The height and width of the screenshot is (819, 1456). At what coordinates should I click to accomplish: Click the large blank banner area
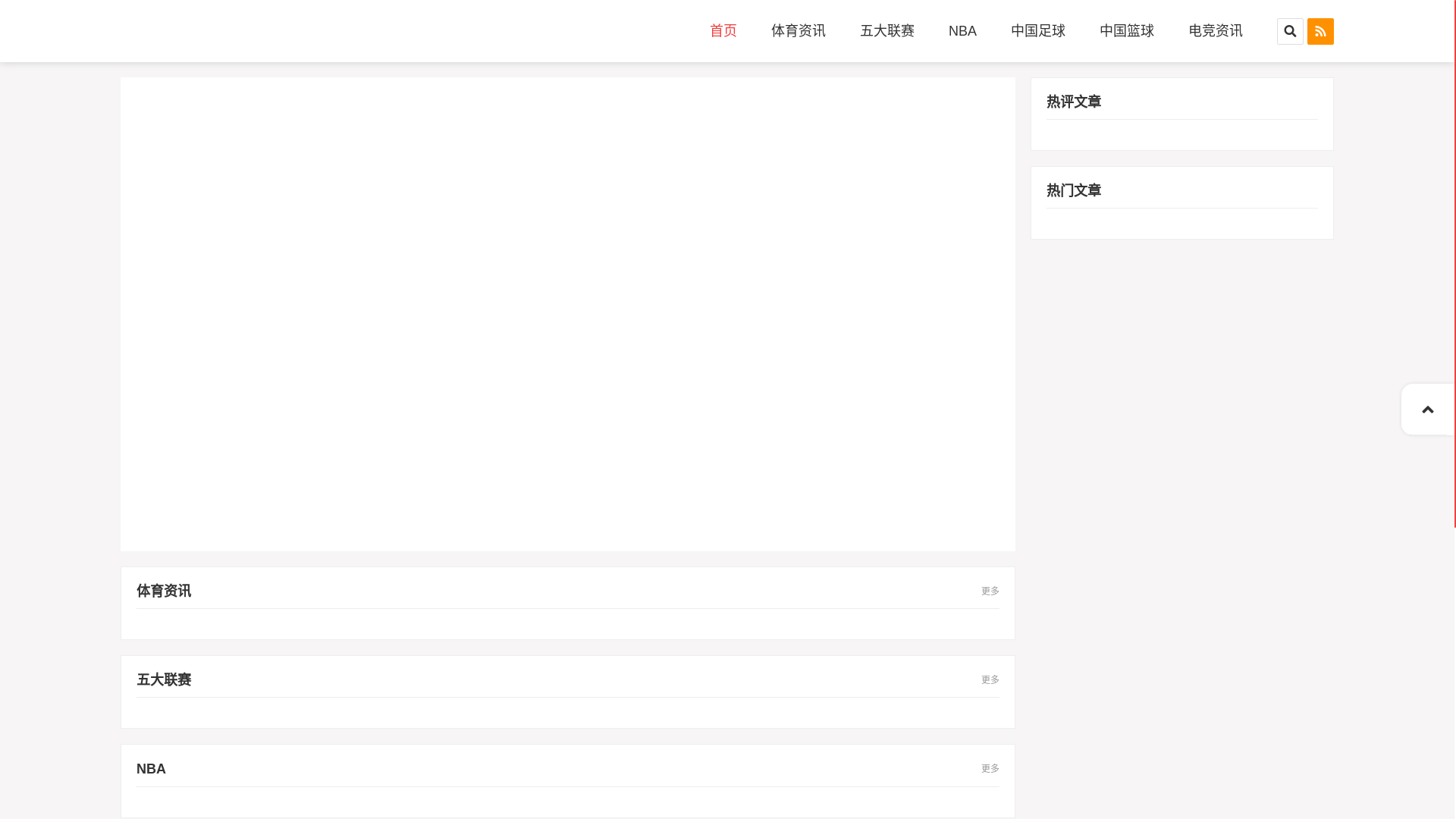coord(567,314)
